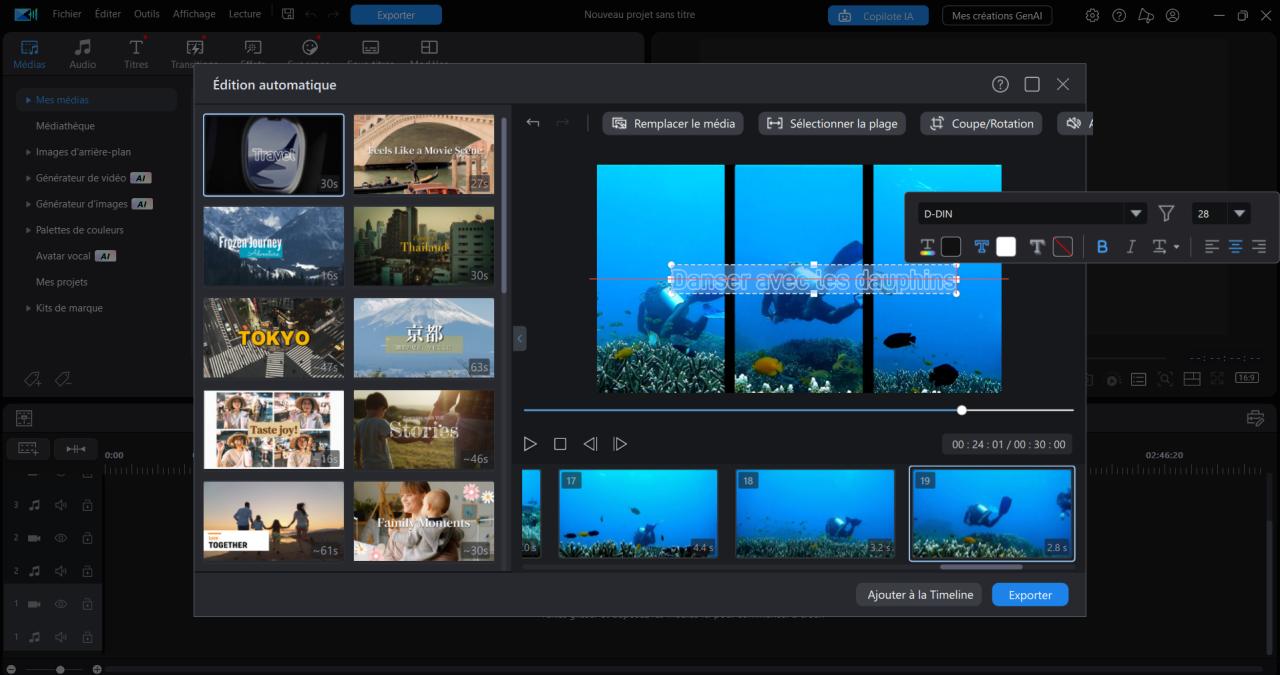Screen dimensions: 1280x675
Task: Toggle the lock on video track 1
Action: [x=87, y=604]
